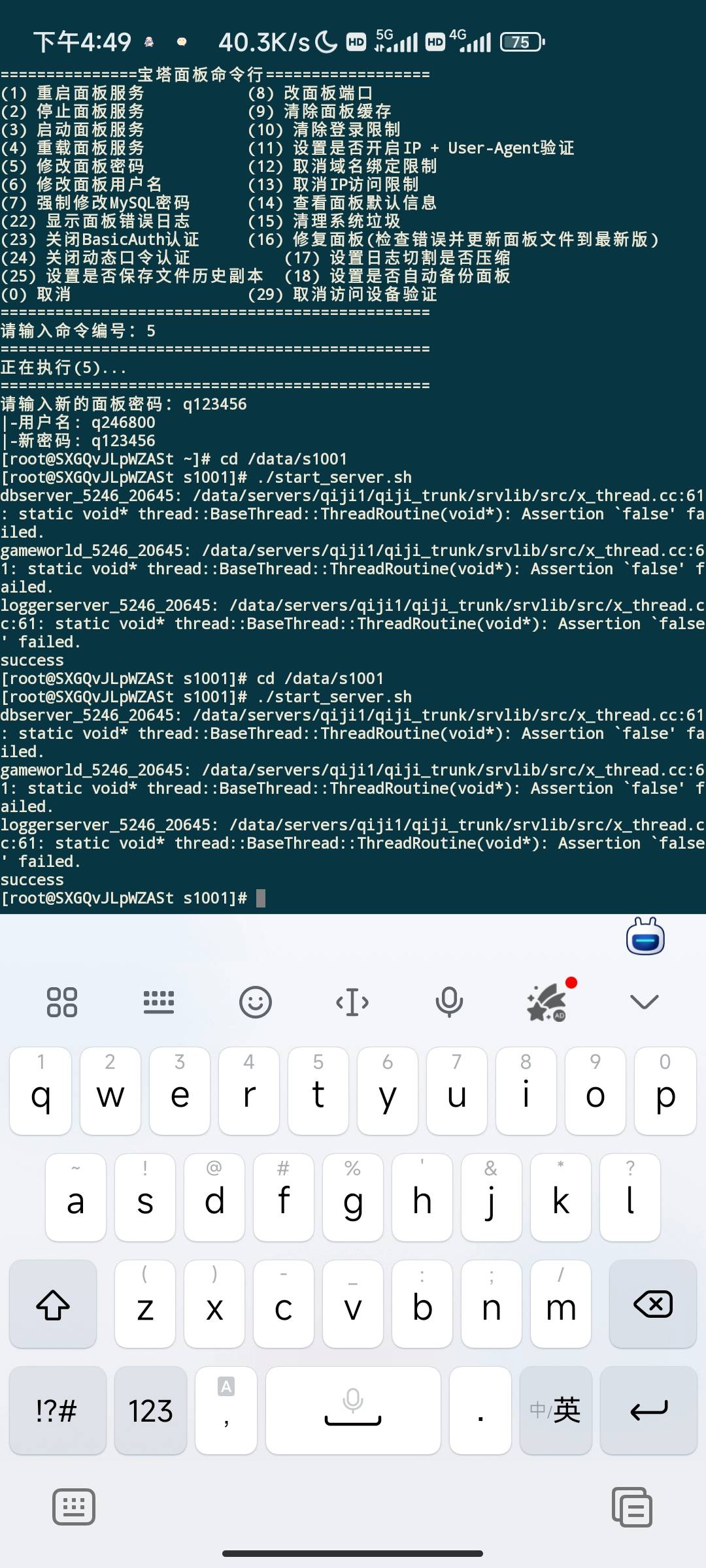The height and width of the screenshot is (1568, 706).
Task: Toggle the shift caps key
Action: click(53, 1305)
